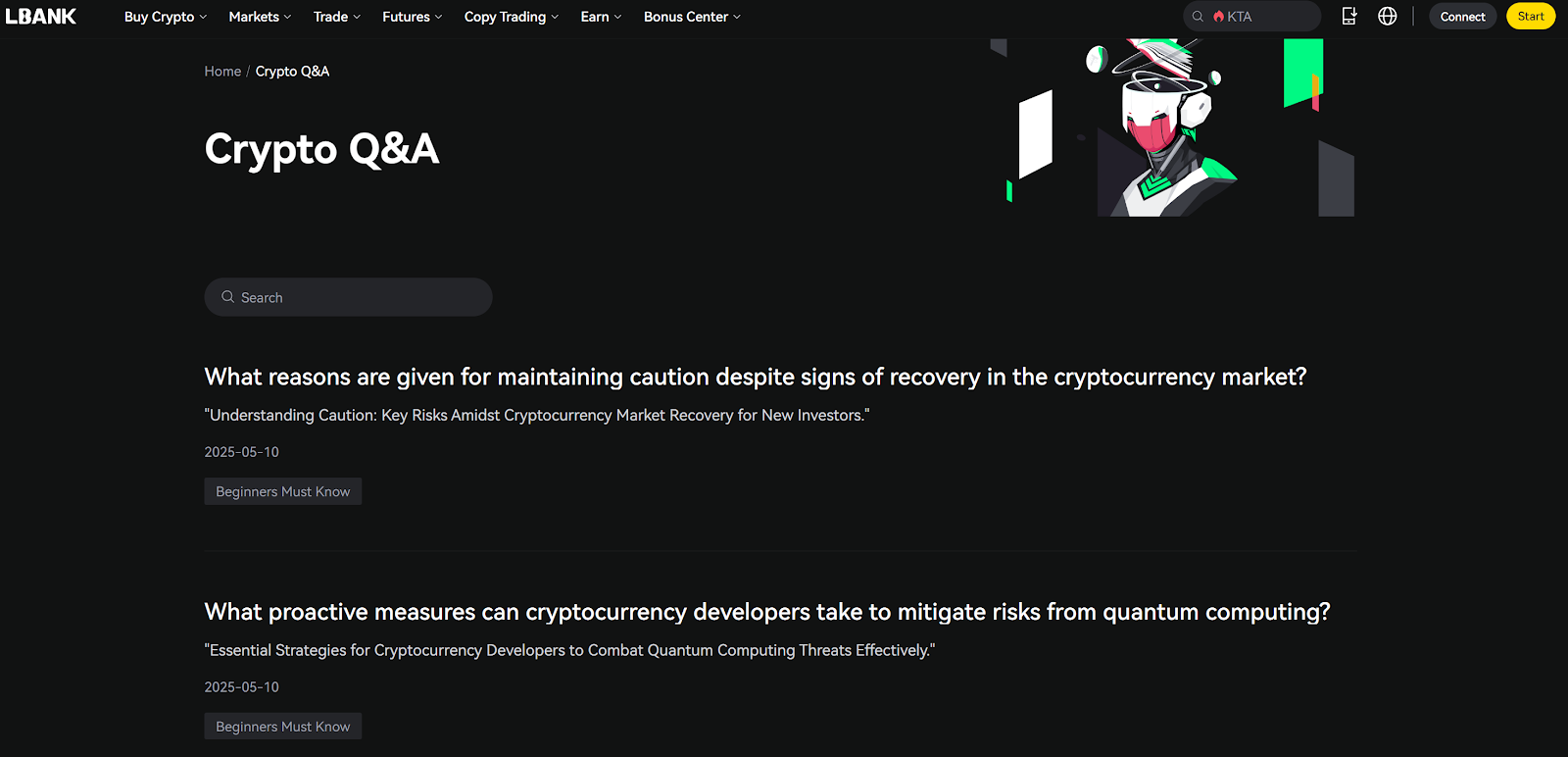Go to Home breadcrumb link
Screen dimensions: 1568x757
click(222, 72)
